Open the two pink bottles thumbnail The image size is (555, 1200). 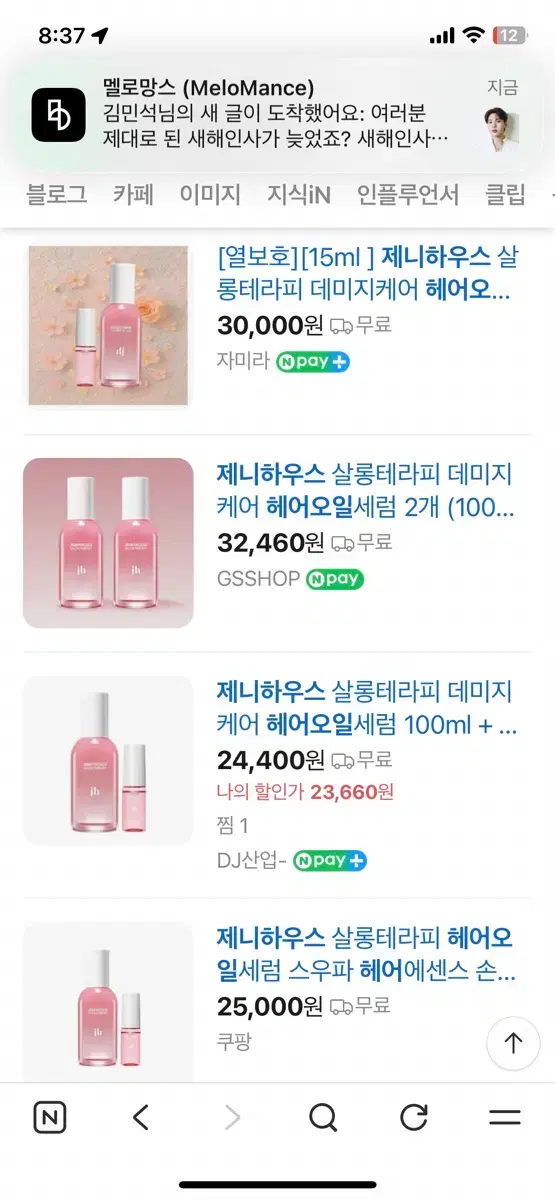[108, 543]
